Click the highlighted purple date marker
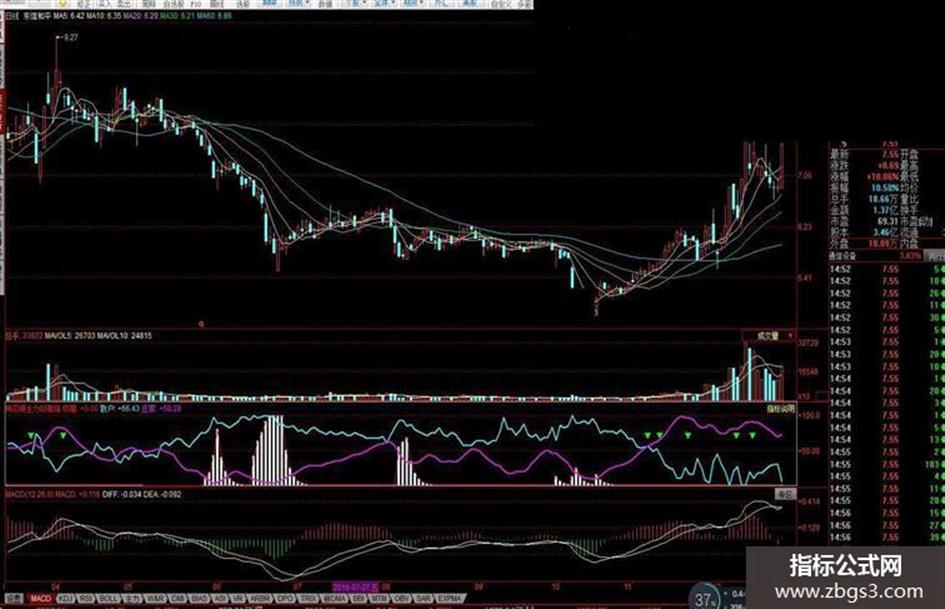 click(x=356, y=586)
